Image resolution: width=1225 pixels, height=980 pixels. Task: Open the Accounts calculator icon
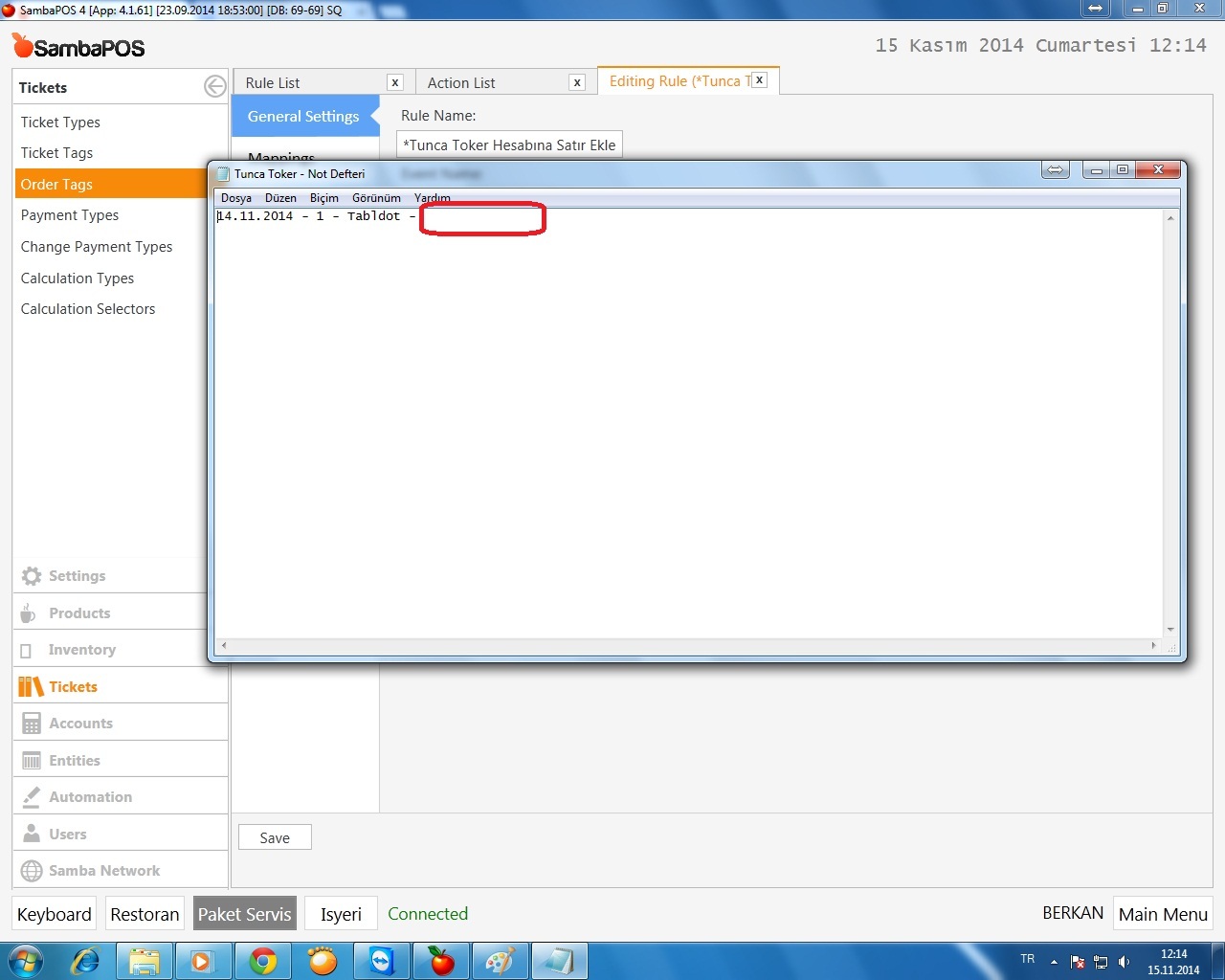coord(31,723)
